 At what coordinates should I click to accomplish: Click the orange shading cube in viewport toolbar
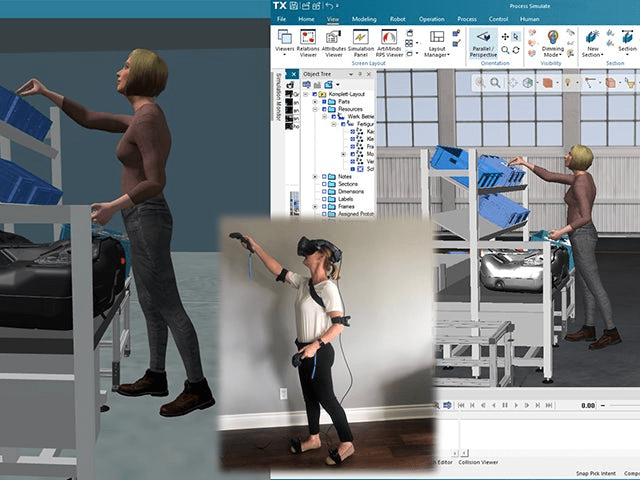click(547, 83)
